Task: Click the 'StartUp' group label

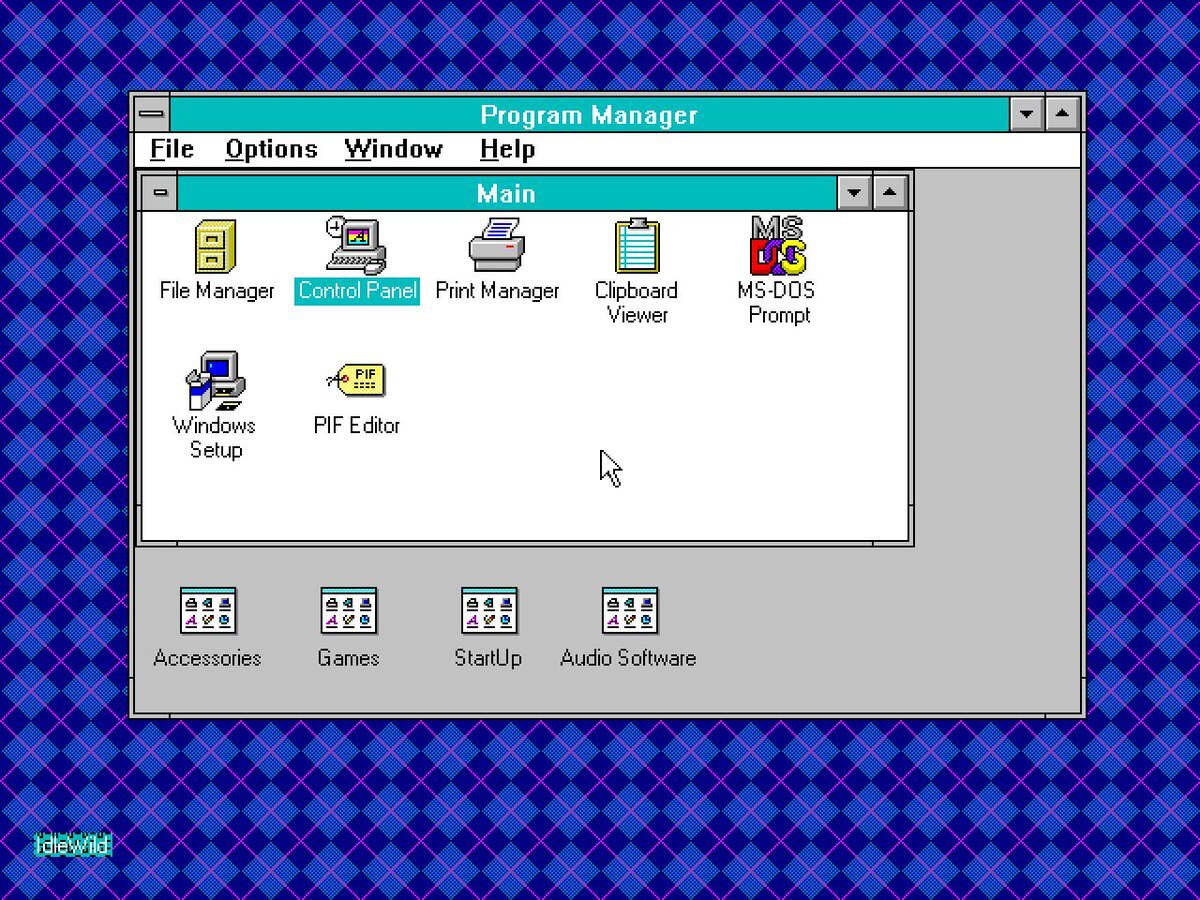Action: [488, 658]
